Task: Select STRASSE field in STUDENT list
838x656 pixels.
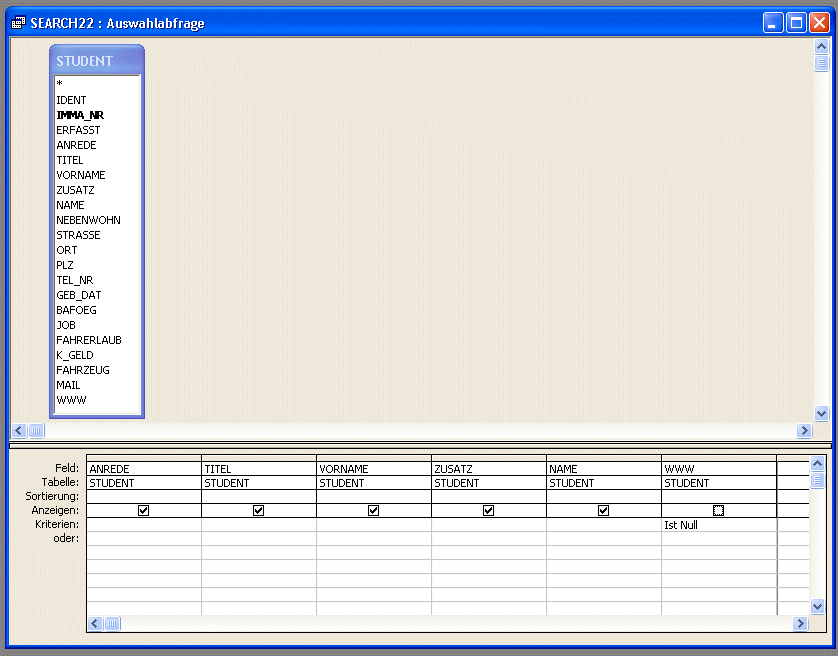Action: click(97, 235)
